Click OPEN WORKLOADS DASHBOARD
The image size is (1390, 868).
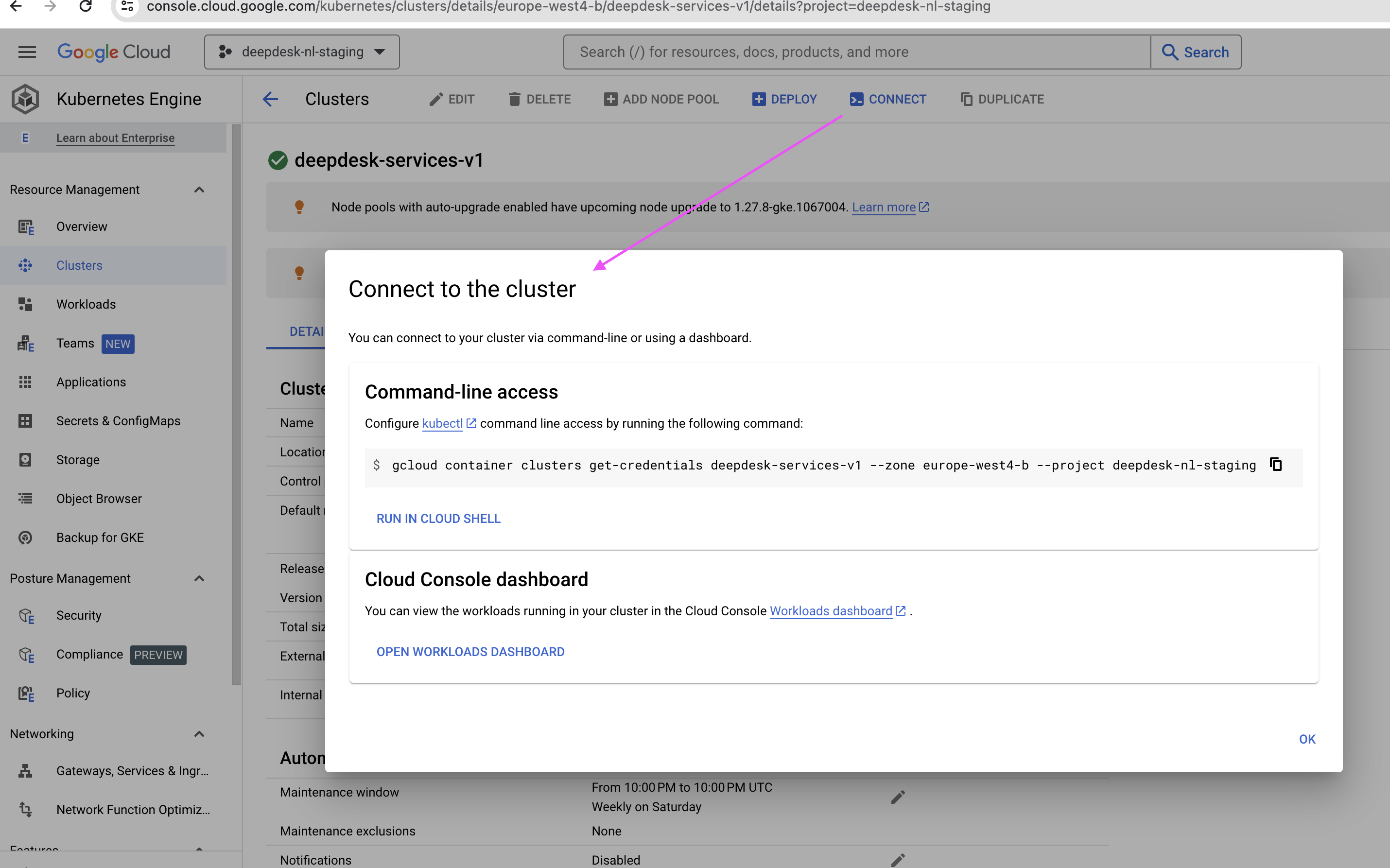470,652
